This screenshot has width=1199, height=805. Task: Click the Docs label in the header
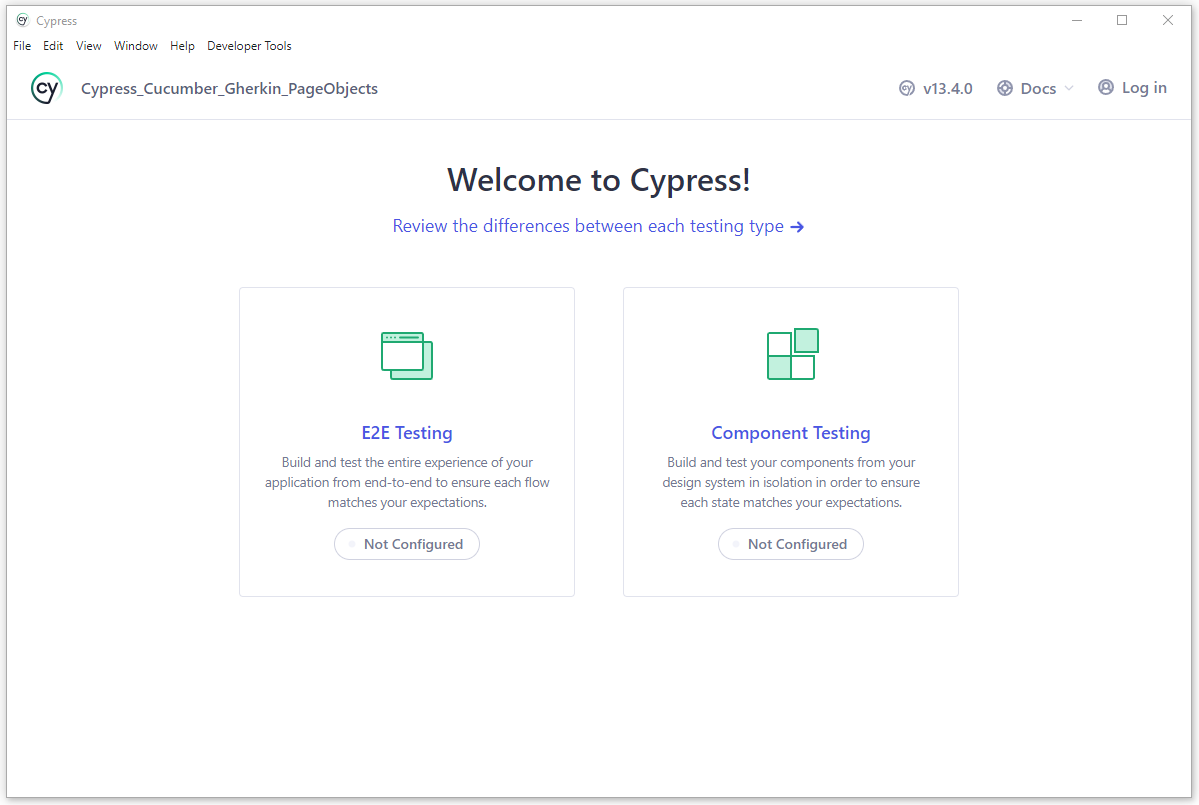pos(1038,89)
